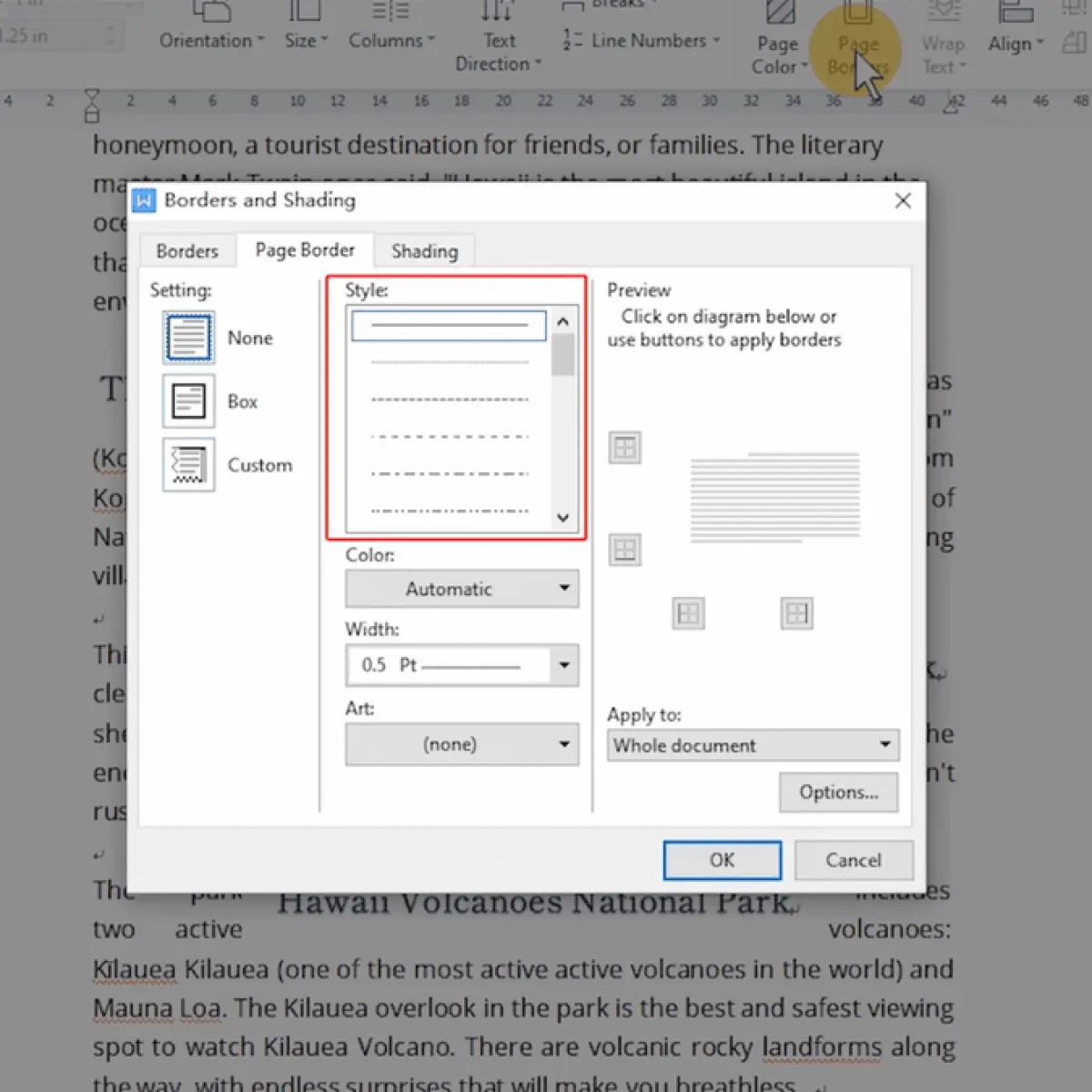1092x1092 pixels.
Task: Select the third style, fine short dashes
Action: pyautogui.click(x=450, y=399)
